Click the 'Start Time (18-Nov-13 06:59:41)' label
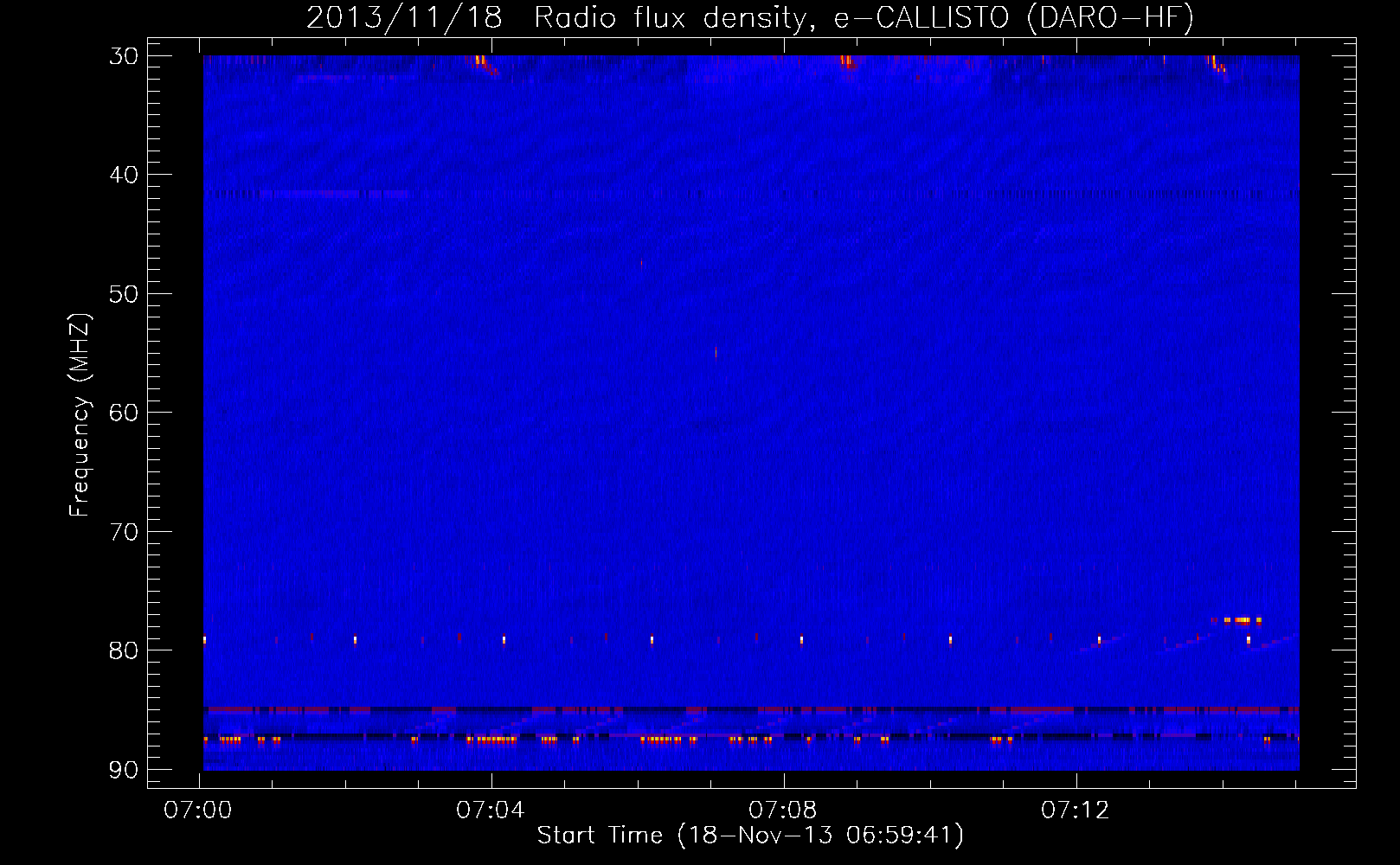This screenshot has height=865, width=1400. click(750, 835)
